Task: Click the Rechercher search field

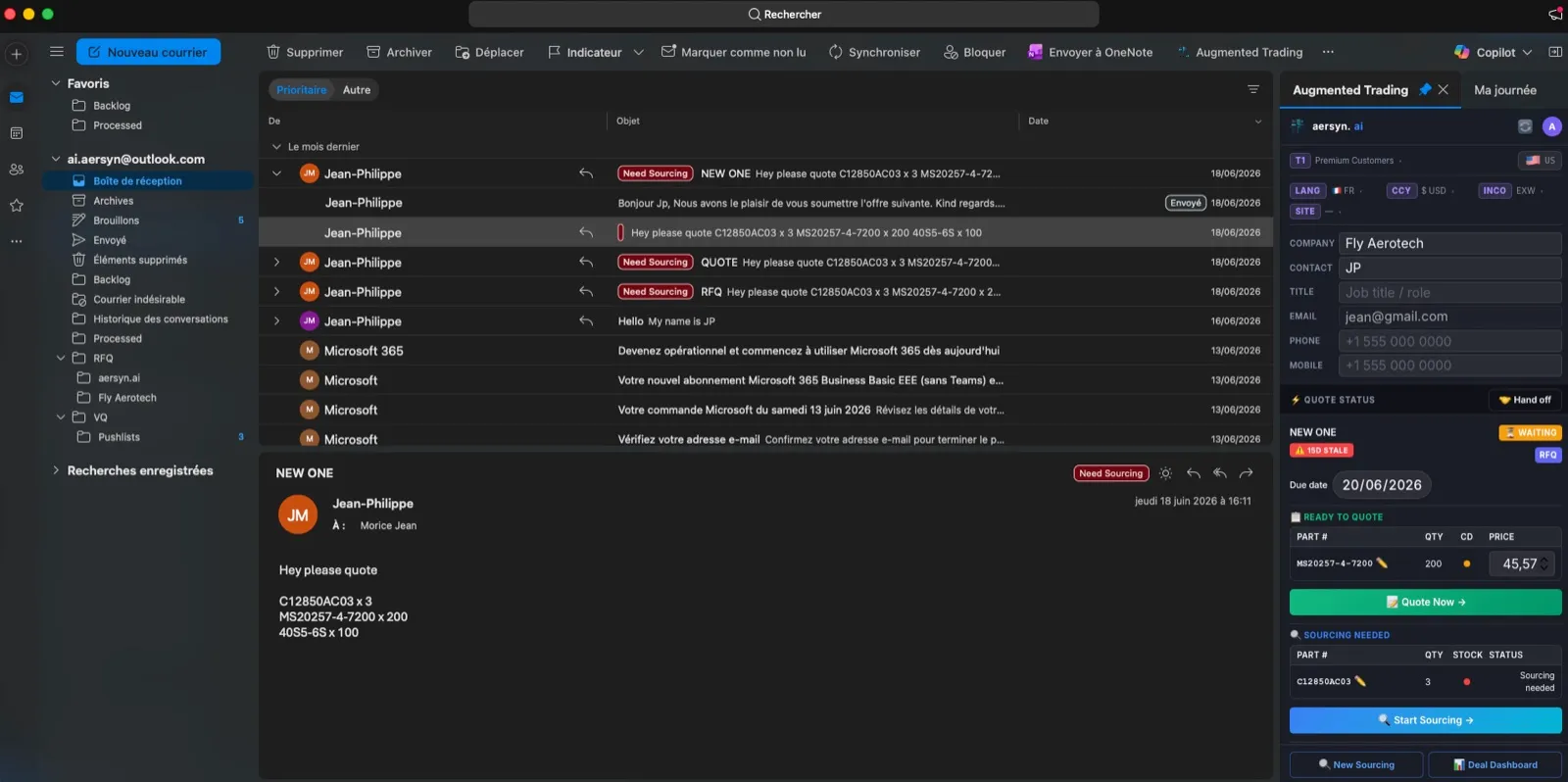Action: click(x=783, y=14)
